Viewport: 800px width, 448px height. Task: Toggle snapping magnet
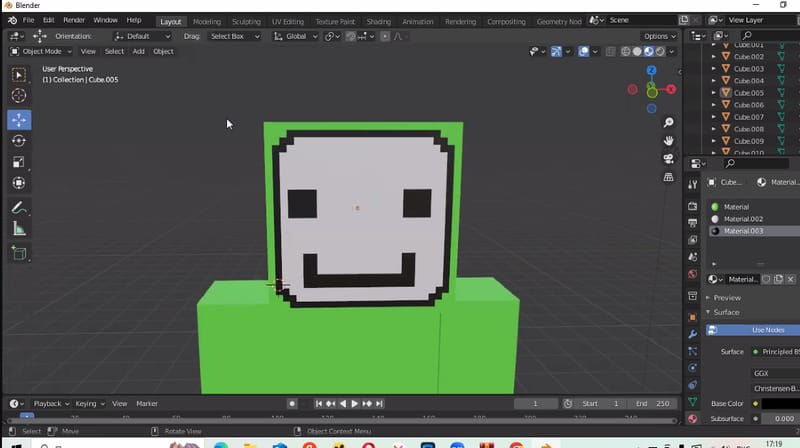(x=351, y=36)
